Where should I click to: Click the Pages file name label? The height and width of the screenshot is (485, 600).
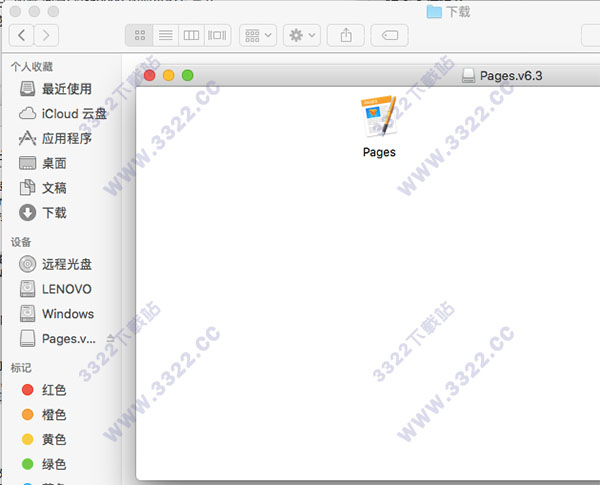(379, 152)
